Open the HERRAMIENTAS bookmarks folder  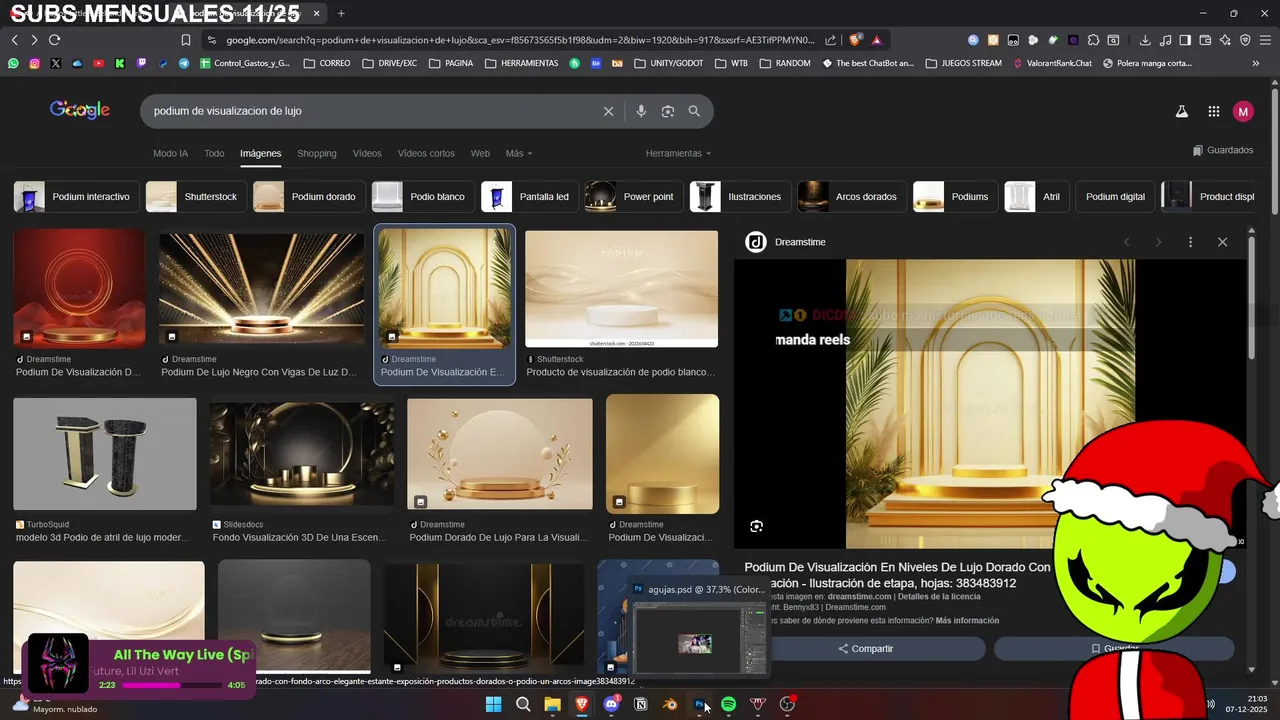click(x=521, y=63)
